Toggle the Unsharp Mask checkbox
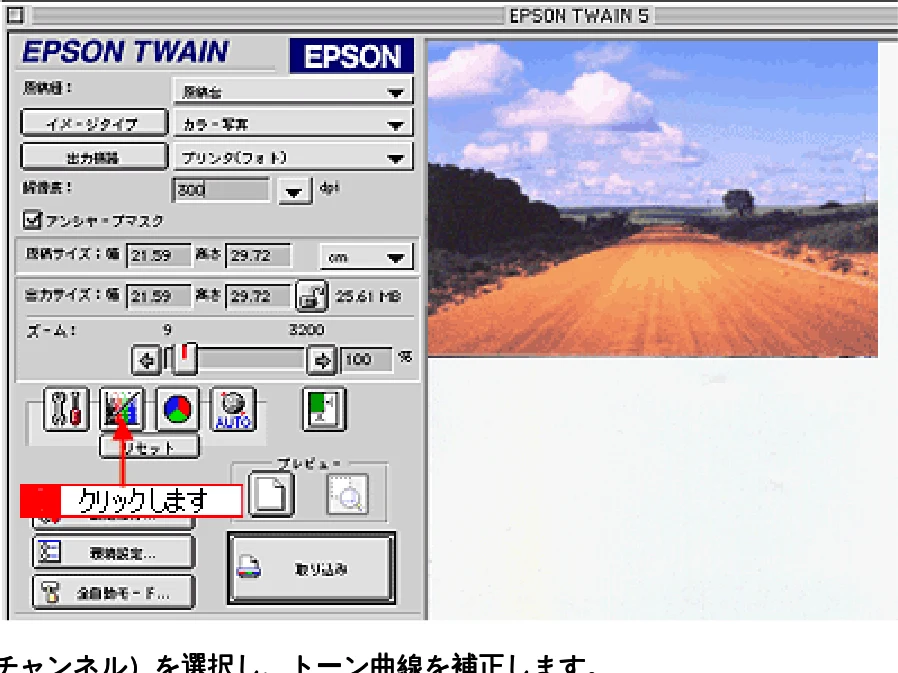898x673 pixels. pyautogui.click(x=32, y=220)
